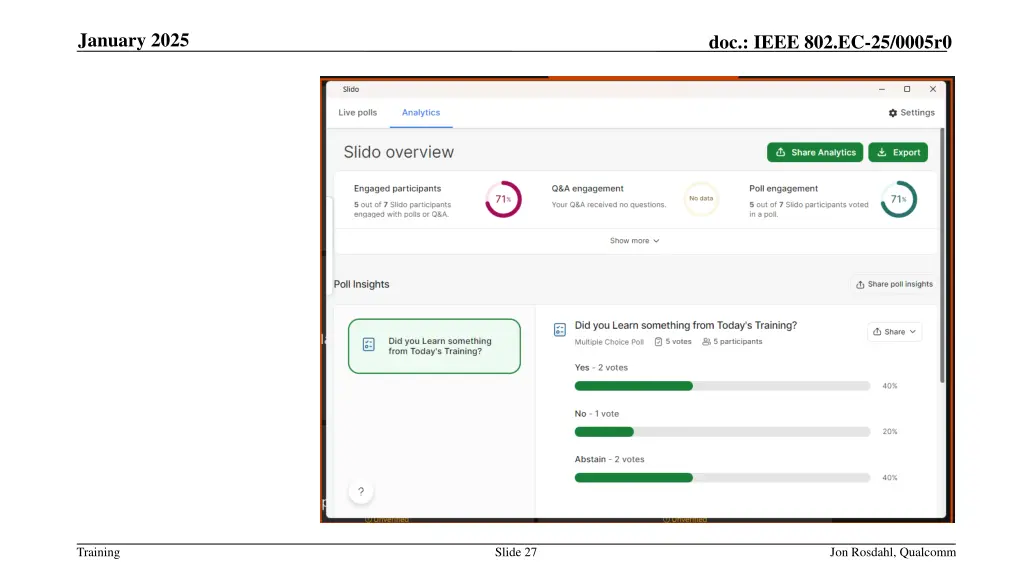Click the 'Slido' window title

[351, 89]
